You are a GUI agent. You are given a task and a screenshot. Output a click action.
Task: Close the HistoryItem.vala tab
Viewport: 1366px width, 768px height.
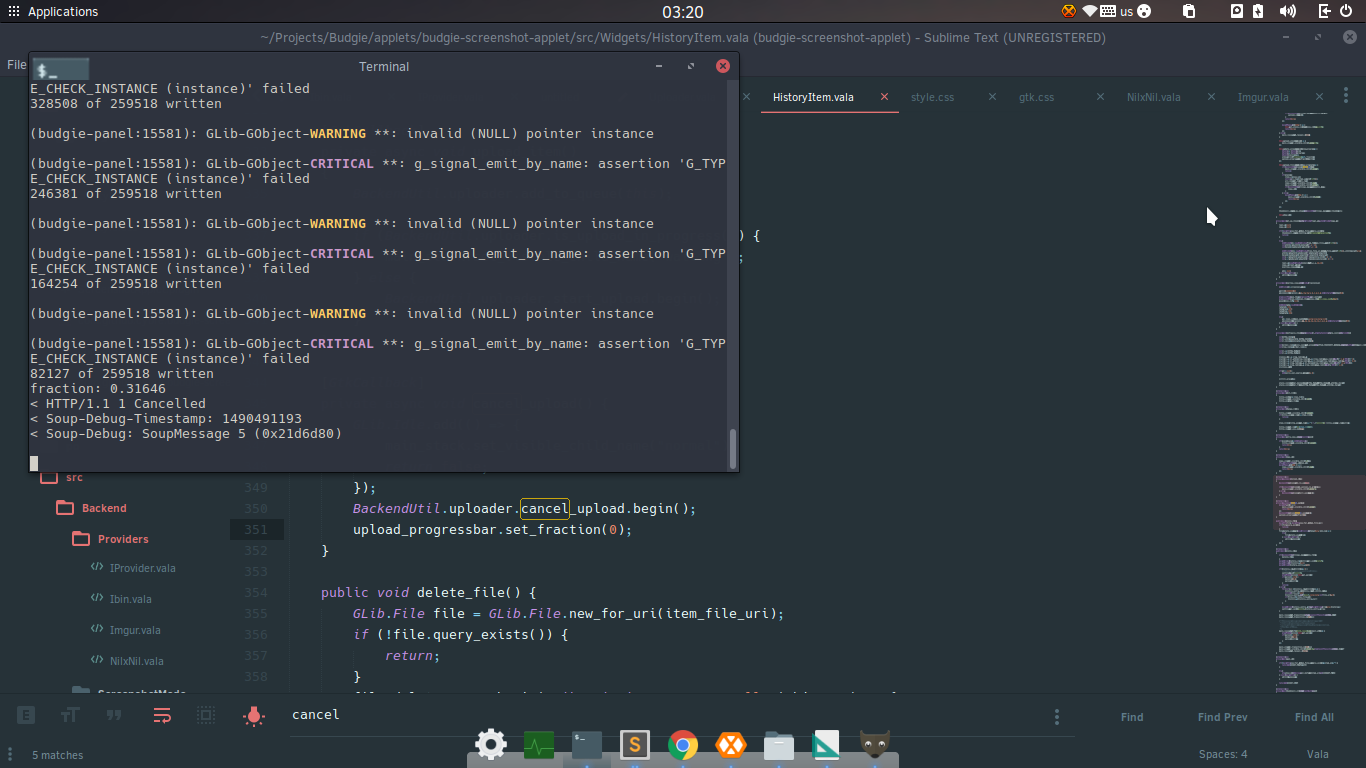(884, 97)
